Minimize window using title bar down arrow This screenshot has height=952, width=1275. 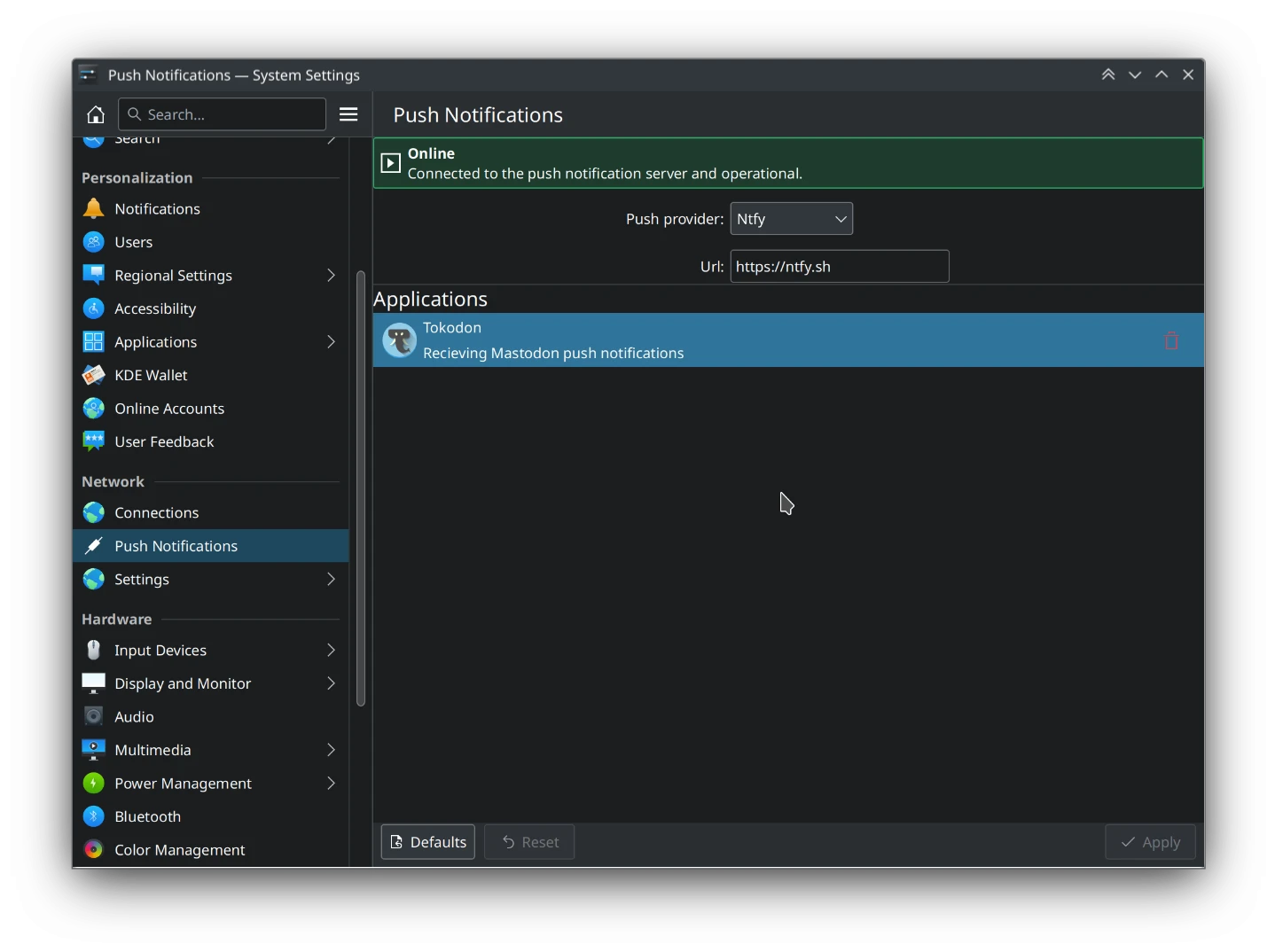coord(1135,74)
